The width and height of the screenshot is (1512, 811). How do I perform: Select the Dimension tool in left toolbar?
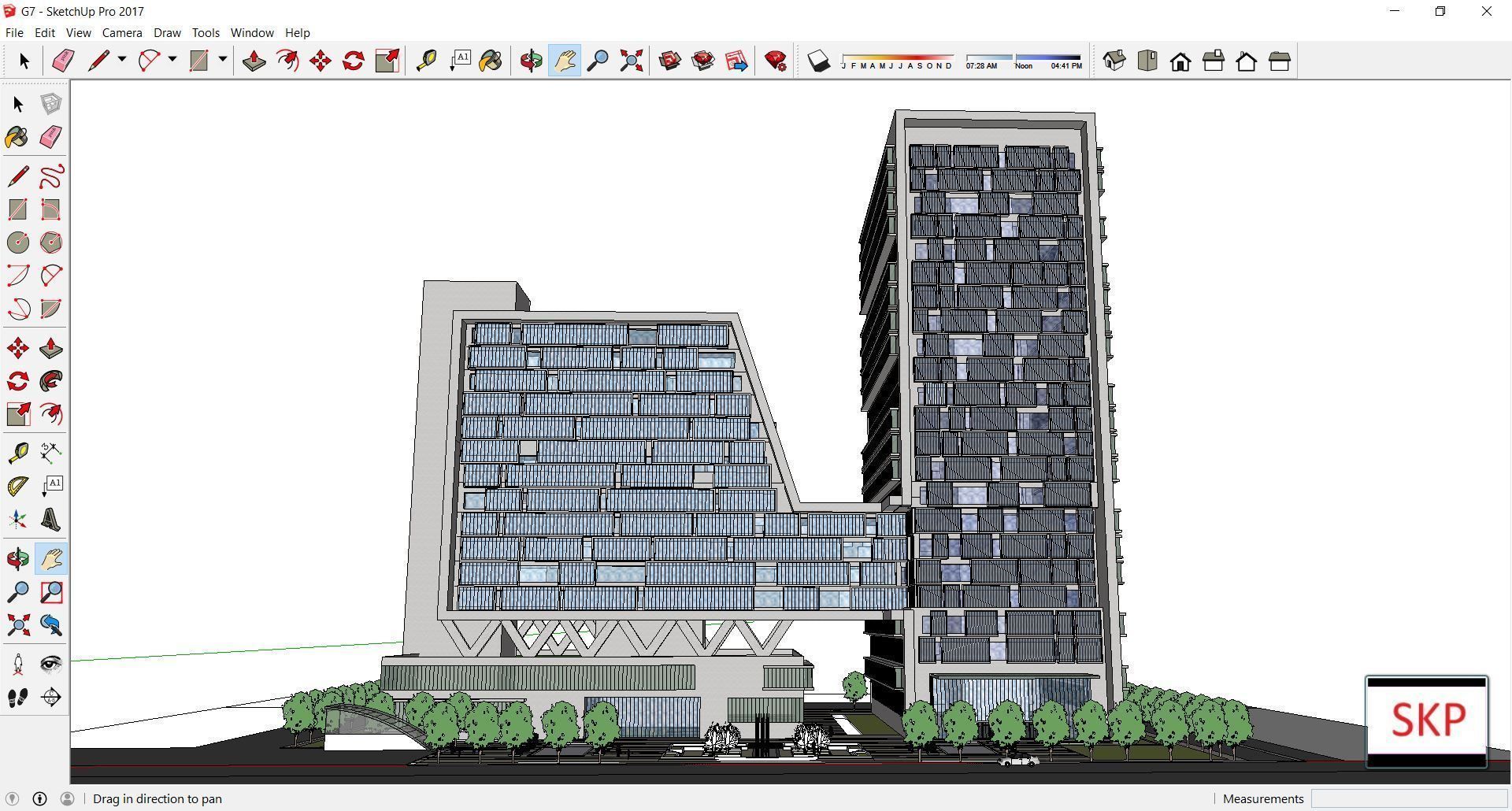coord(51,453)
